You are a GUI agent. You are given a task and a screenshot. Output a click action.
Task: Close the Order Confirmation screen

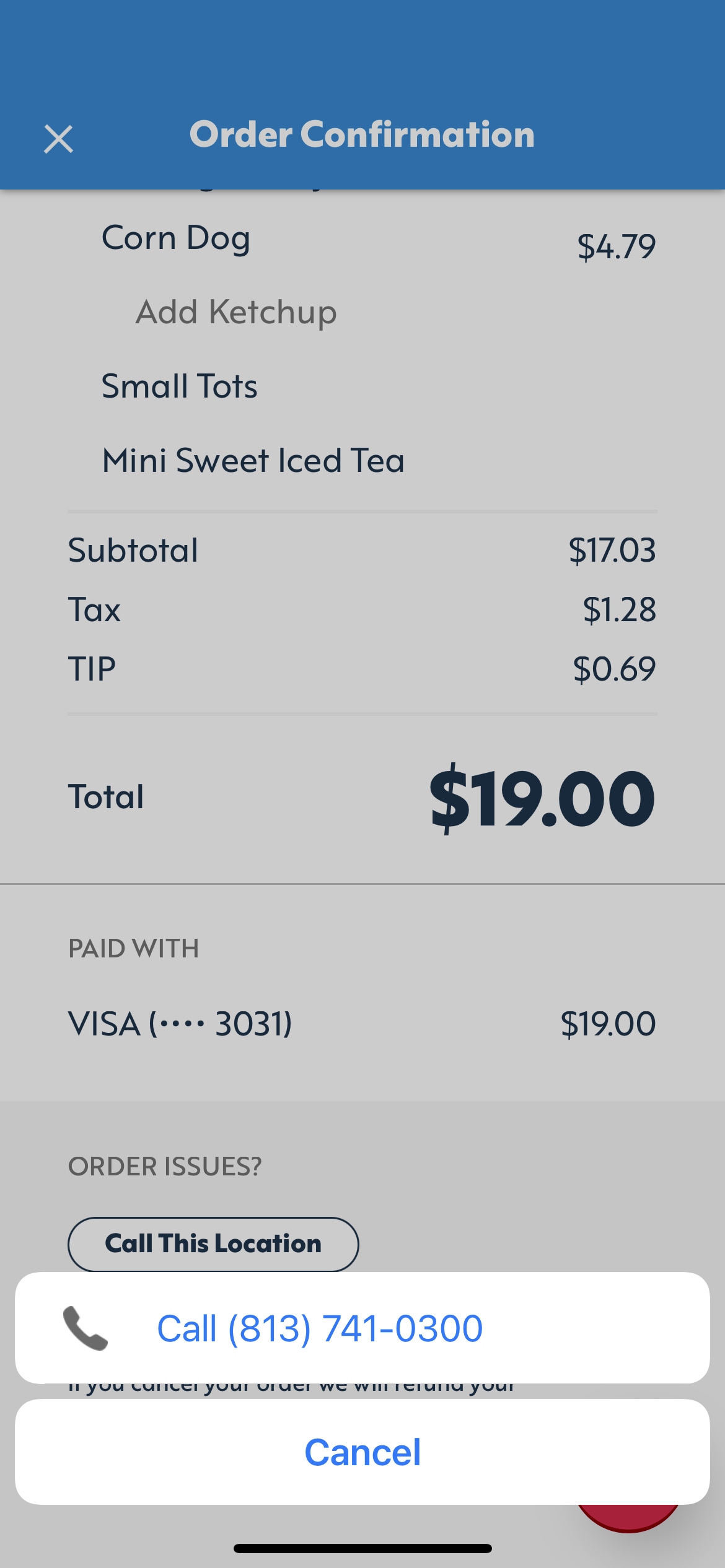pos(59,138)
